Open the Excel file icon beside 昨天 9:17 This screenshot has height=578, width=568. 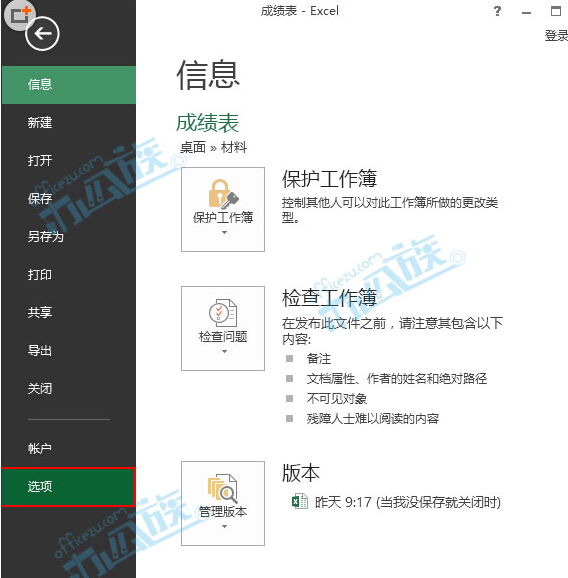point(300,501)
